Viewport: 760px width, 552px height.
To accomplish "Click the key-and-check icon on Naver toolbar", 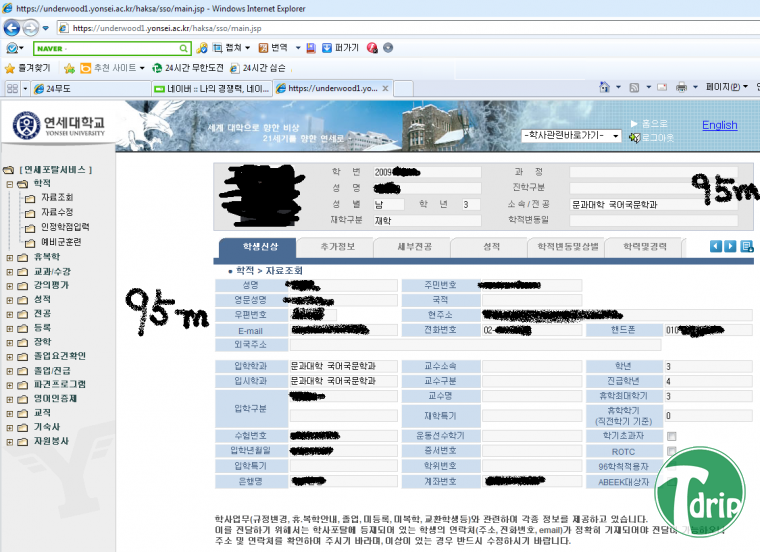I will tap(202, 48).
